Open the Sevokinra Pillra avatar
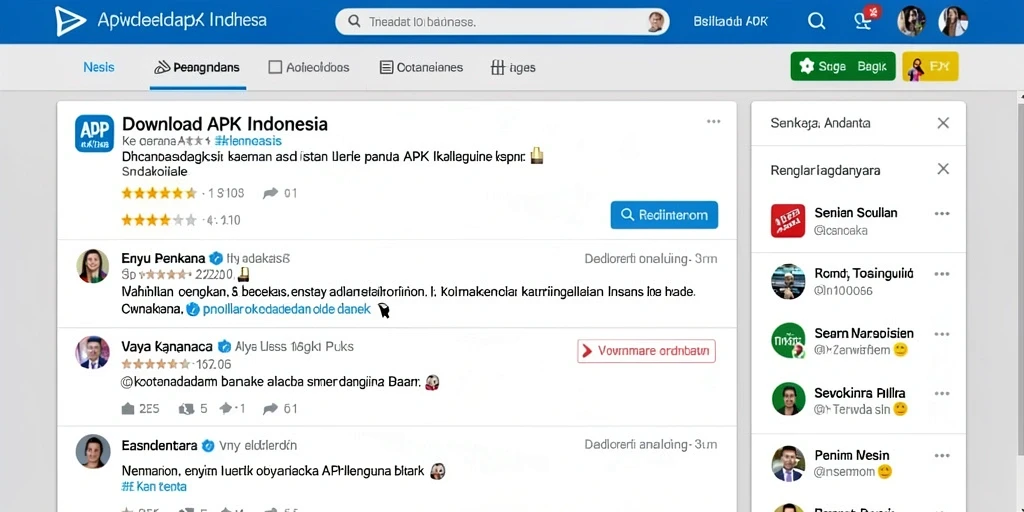 pos(788,399)
